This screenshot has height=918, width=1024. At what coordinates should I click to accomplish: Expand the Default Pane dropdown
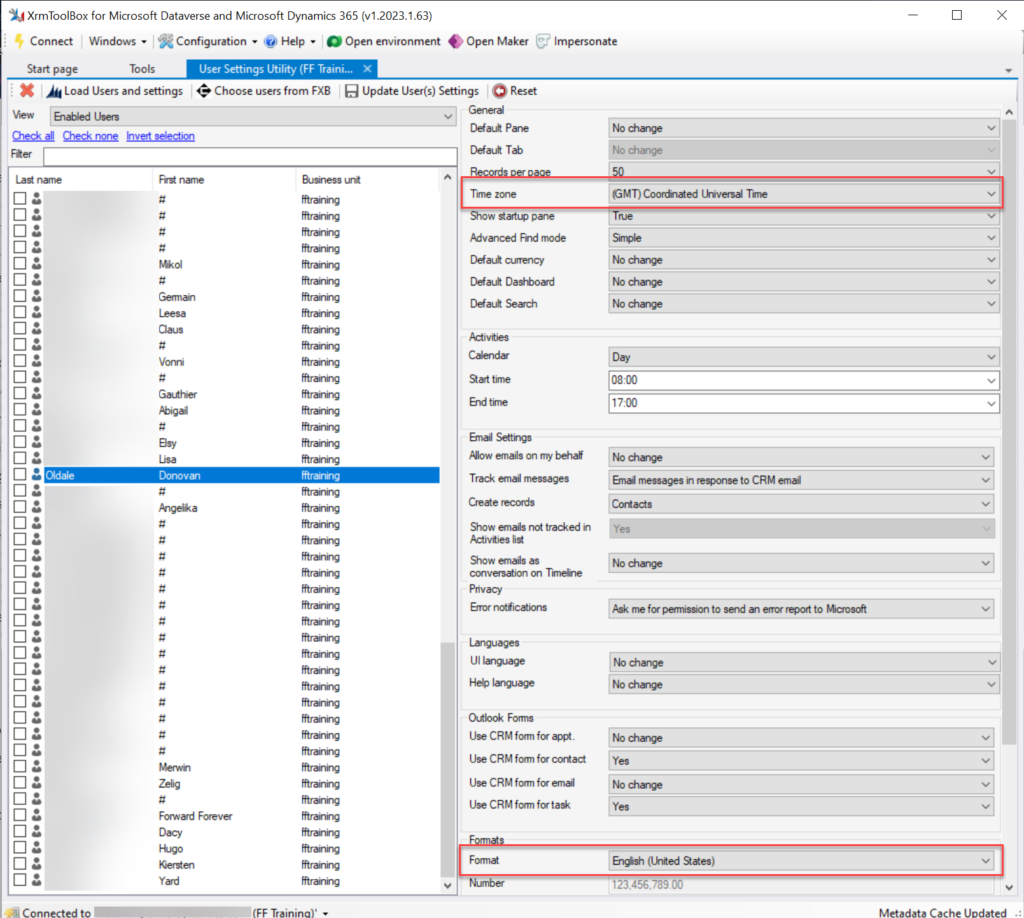(803, 128)
